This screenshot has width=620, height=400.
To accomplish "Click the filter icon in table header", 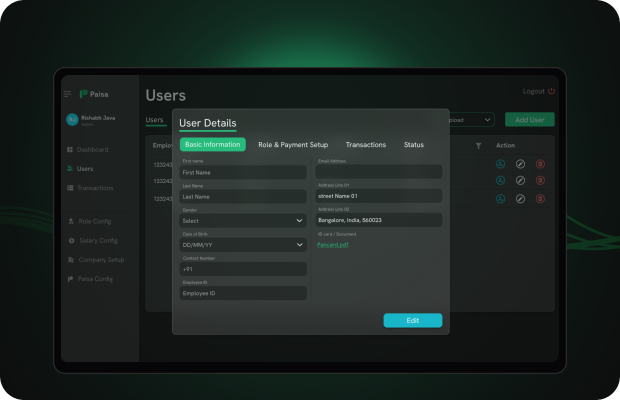I will [478, 146].
